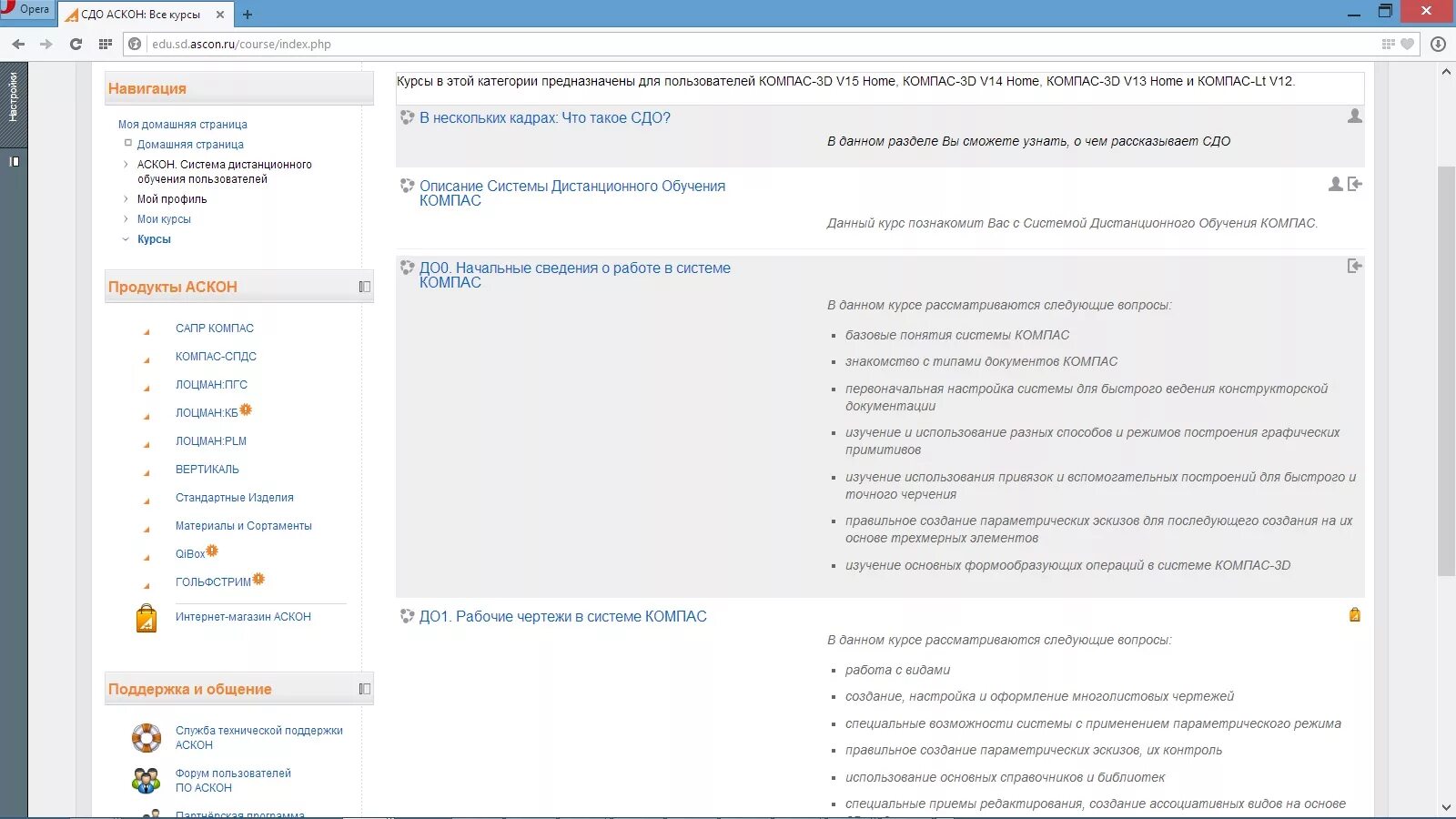
Task: Click the users forum people icon
Action: tap(147, 780)
